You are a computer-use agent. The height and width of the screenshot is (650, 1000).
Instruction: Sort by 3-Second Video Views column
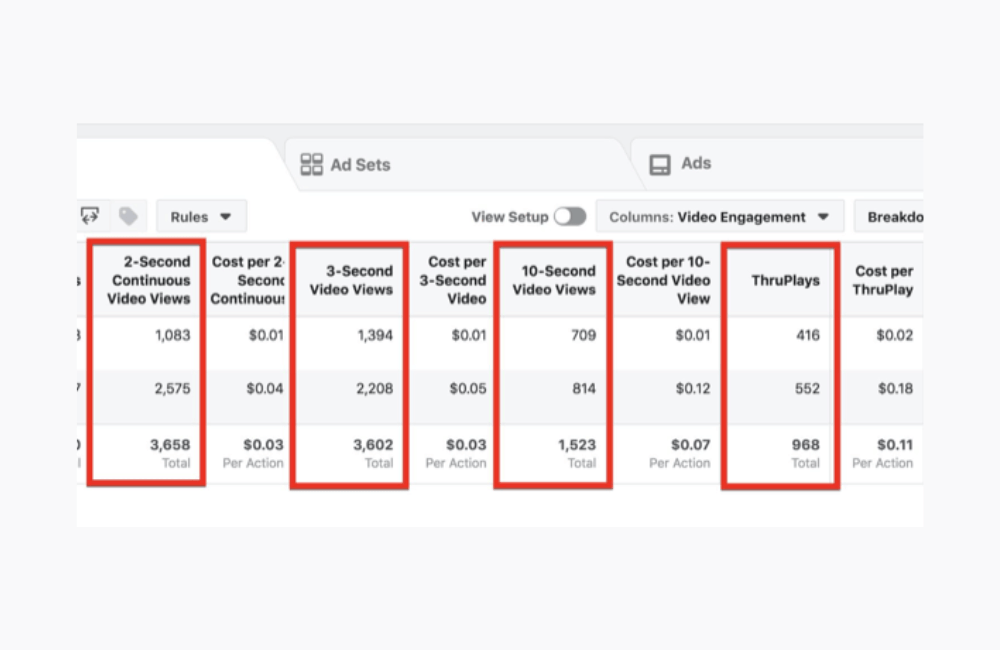pos(351,280)
